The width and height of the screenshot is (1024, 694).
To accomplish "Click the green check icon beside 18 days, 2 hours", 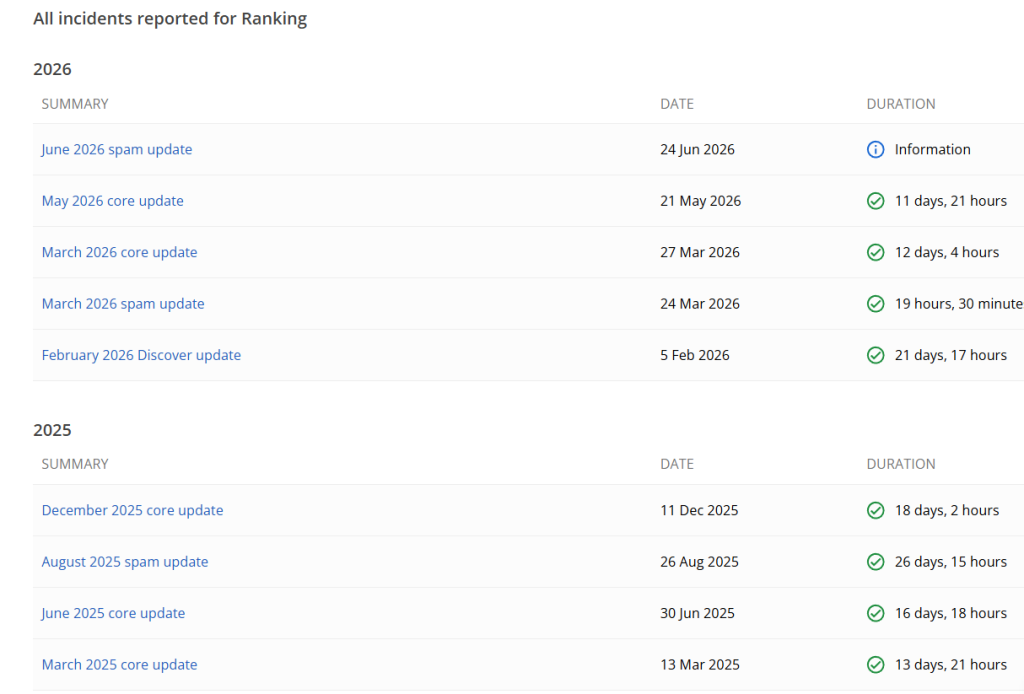I will 875,511.
